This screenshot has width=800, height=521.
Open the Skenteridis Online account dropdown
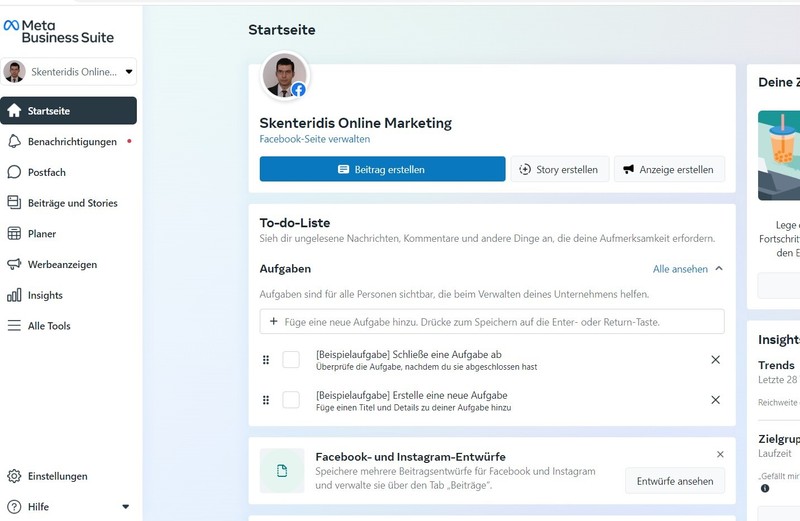point(69,71)
